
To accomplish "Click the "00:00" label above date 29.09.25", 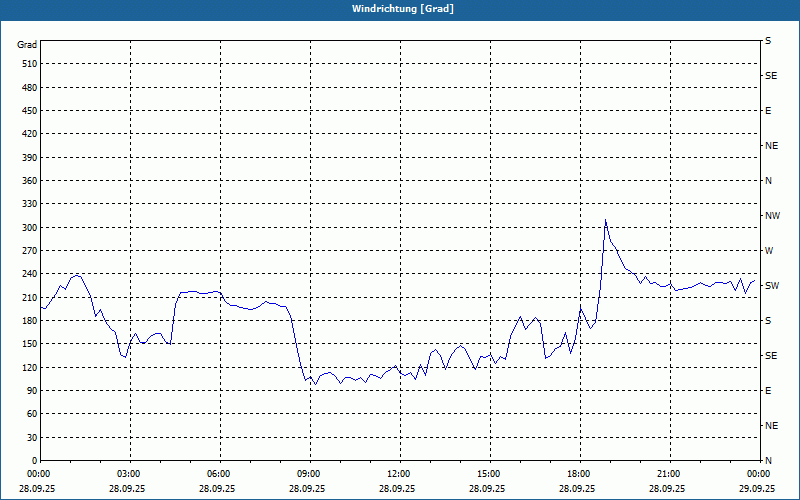I will coord(758,474).
